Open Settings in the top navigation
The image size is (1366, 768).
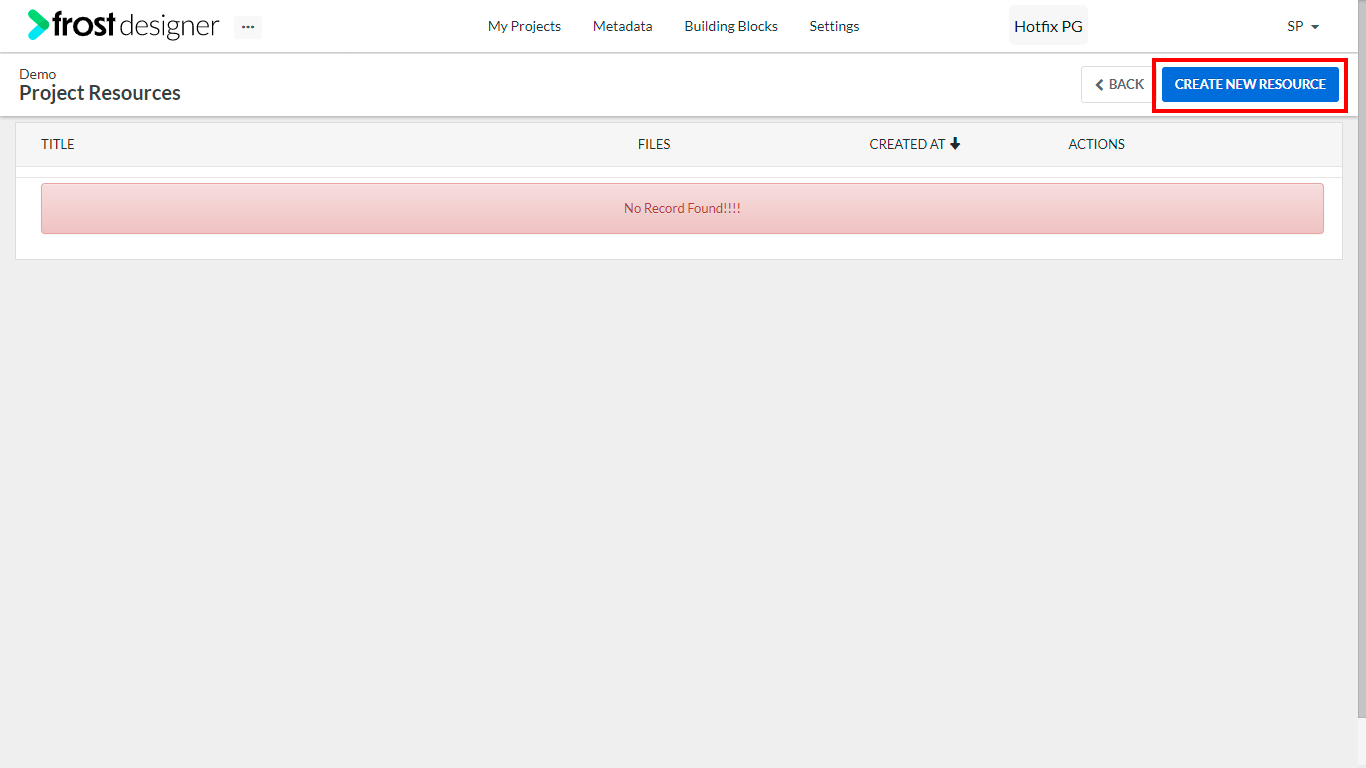pyautogui.click(x=834, y=26)
